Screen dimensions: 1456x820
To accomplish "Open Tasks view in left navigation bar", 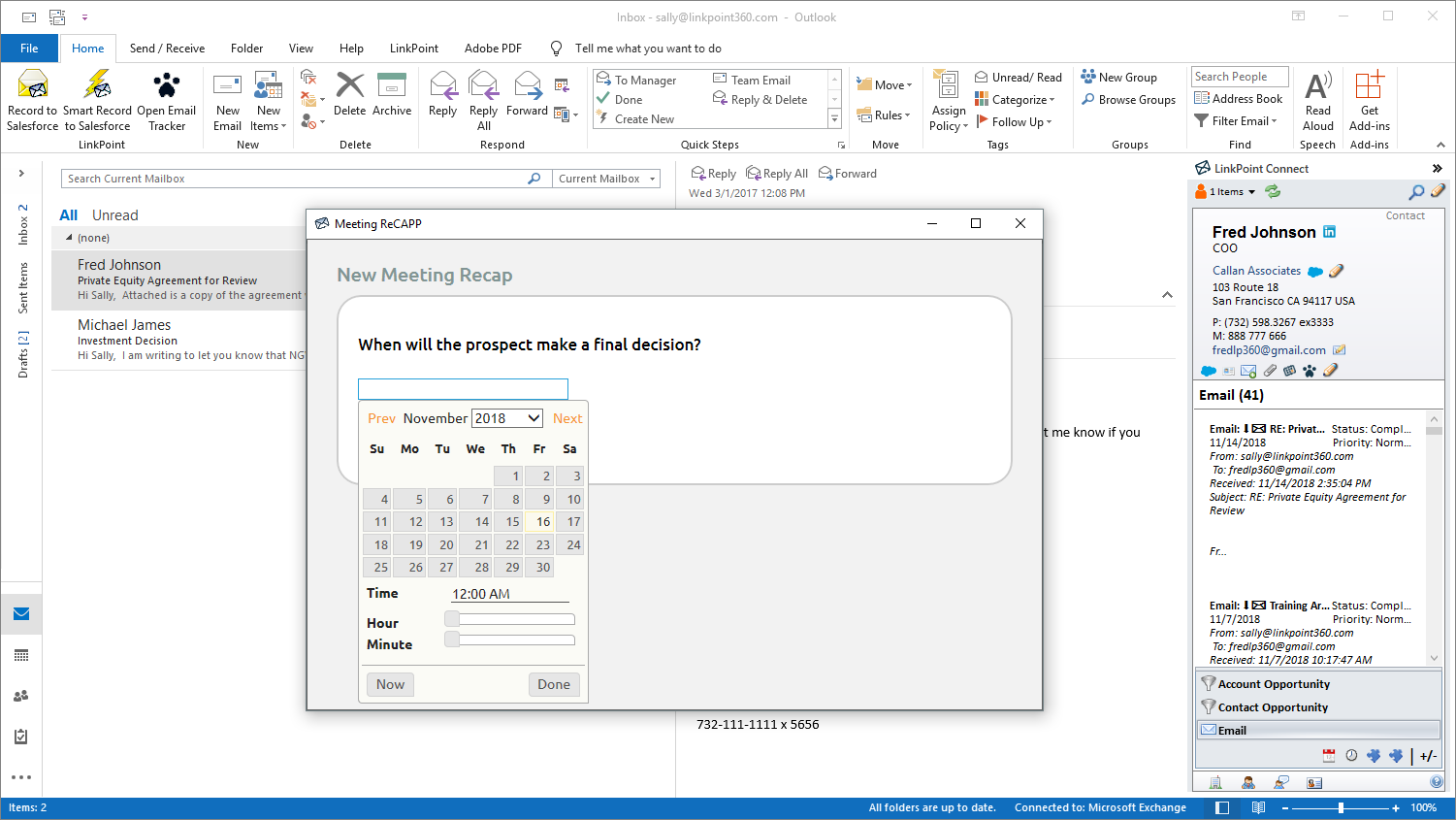I will click(21, 737).
